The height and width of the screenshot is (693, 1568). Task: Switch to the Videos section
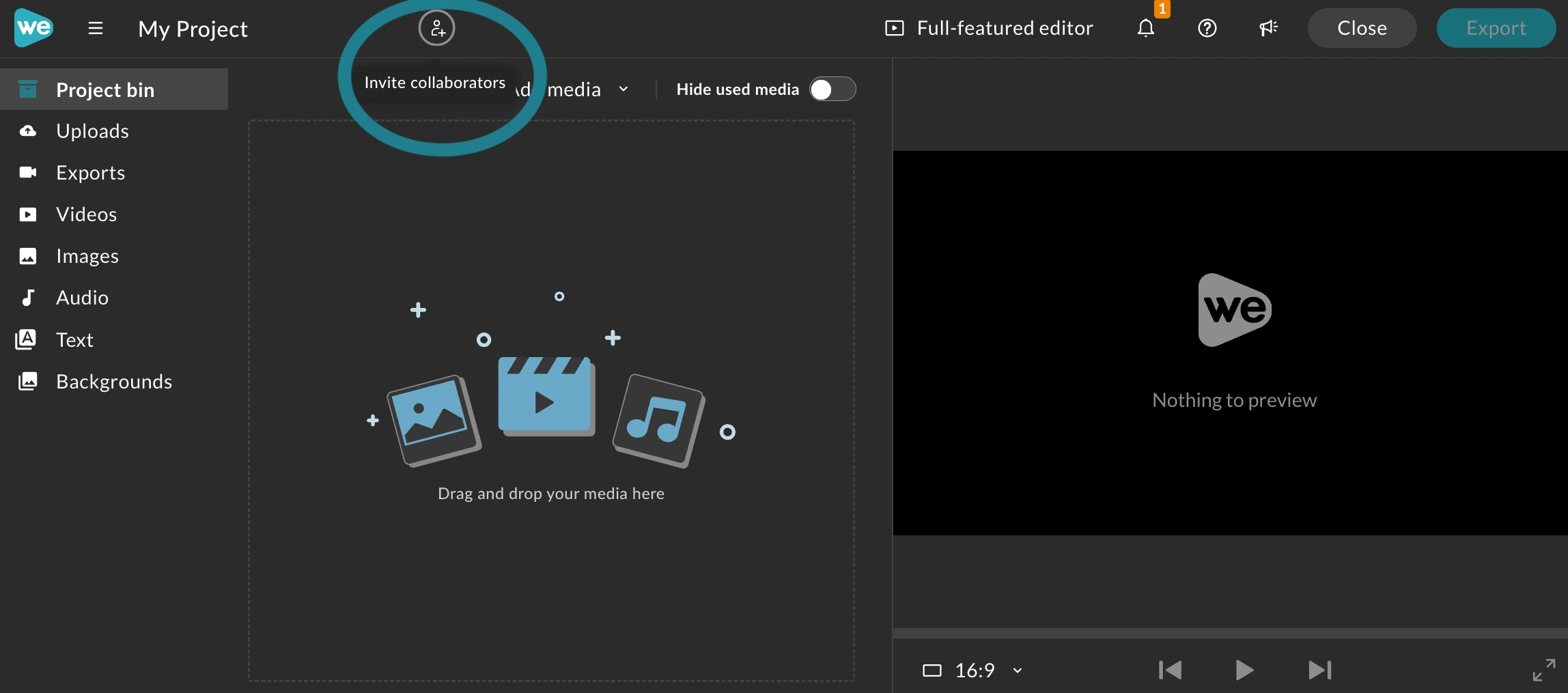[x=114, y=214]
